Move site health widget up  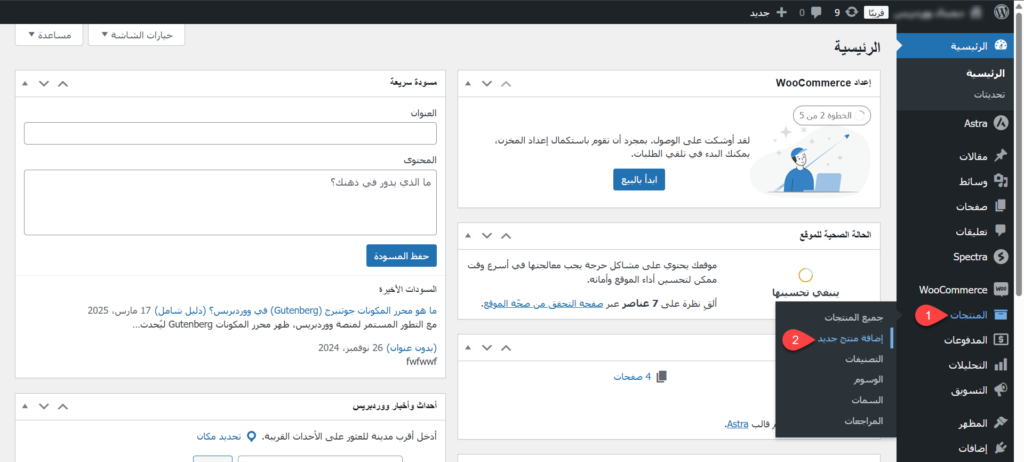click(506, 235)
